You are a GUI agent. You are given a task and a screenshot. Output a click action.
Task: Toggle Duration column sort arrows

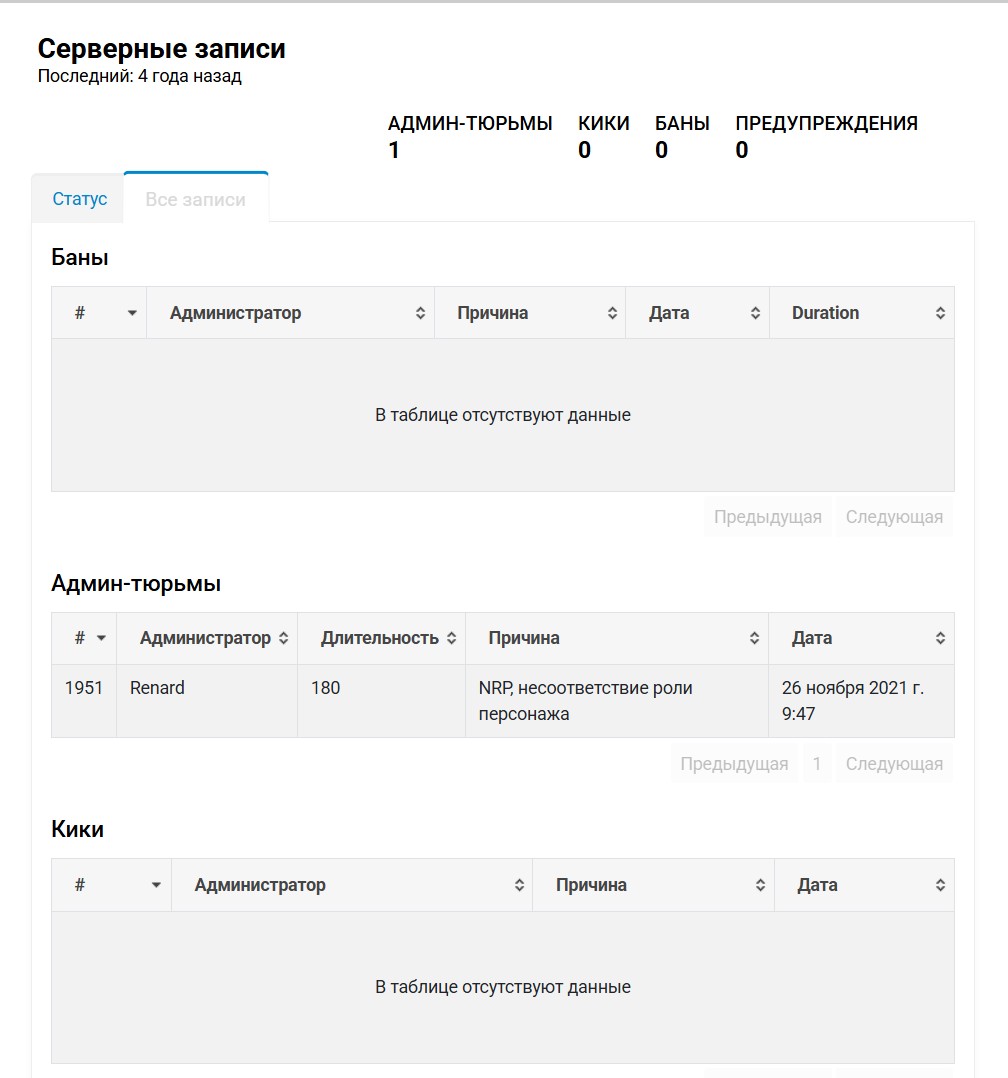point(940,314)
